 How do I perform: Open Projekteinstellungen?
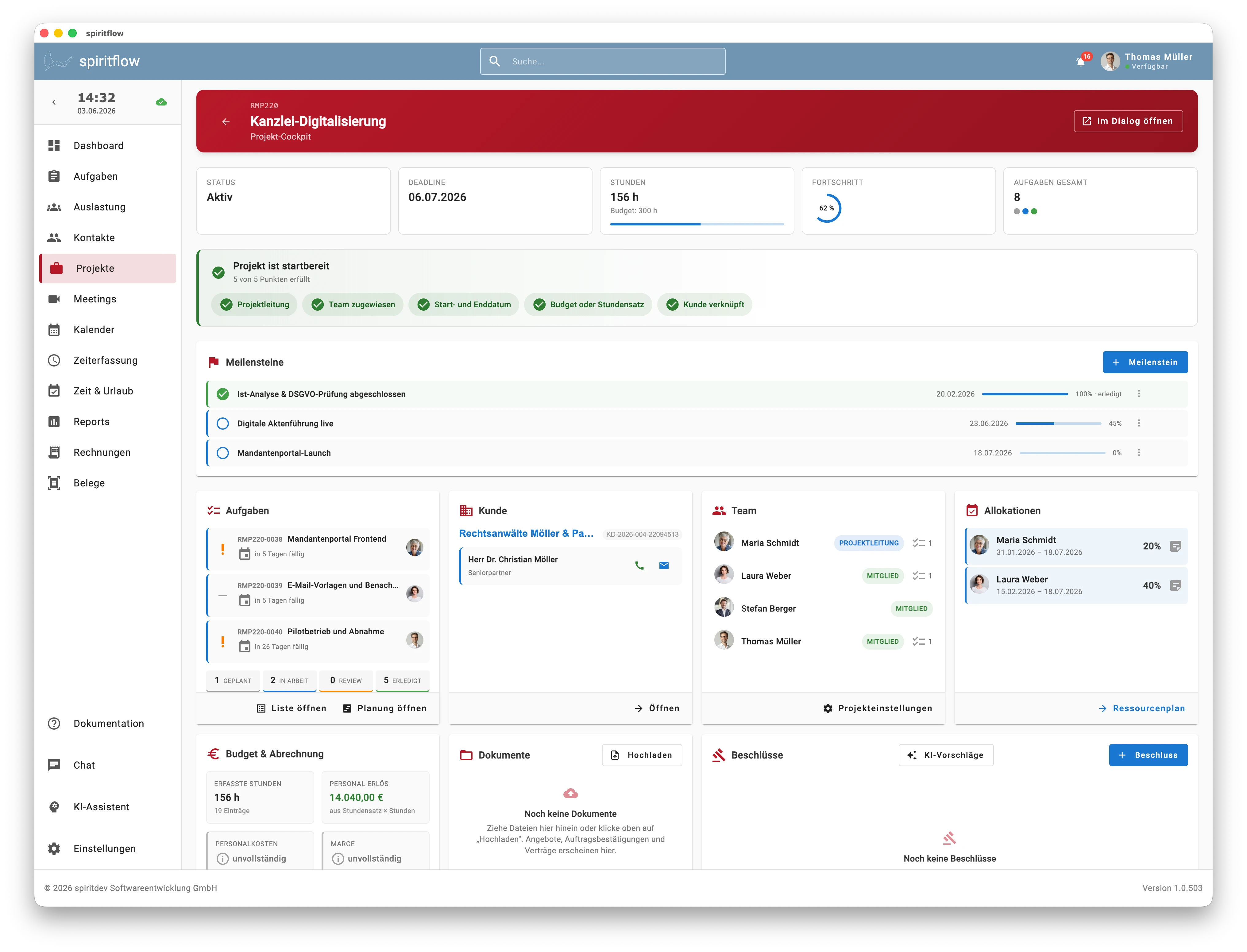point(878,708)
